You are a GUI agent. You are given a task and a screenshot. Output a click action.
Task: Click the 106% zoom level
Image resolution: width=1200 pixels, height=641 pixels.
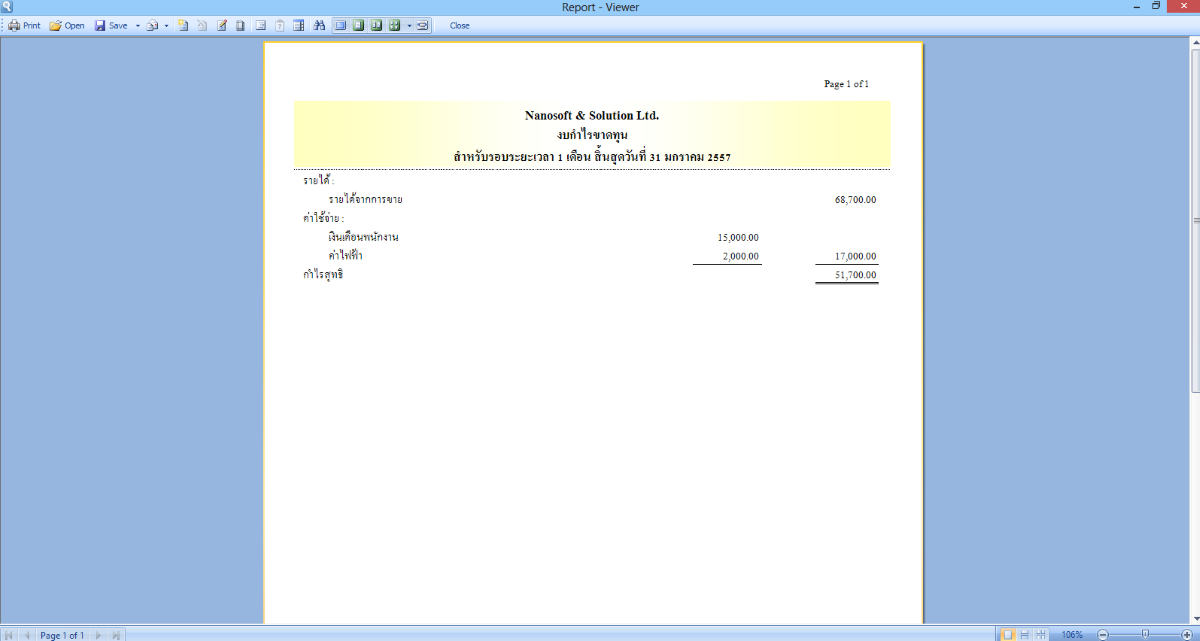coord(1072,635)
